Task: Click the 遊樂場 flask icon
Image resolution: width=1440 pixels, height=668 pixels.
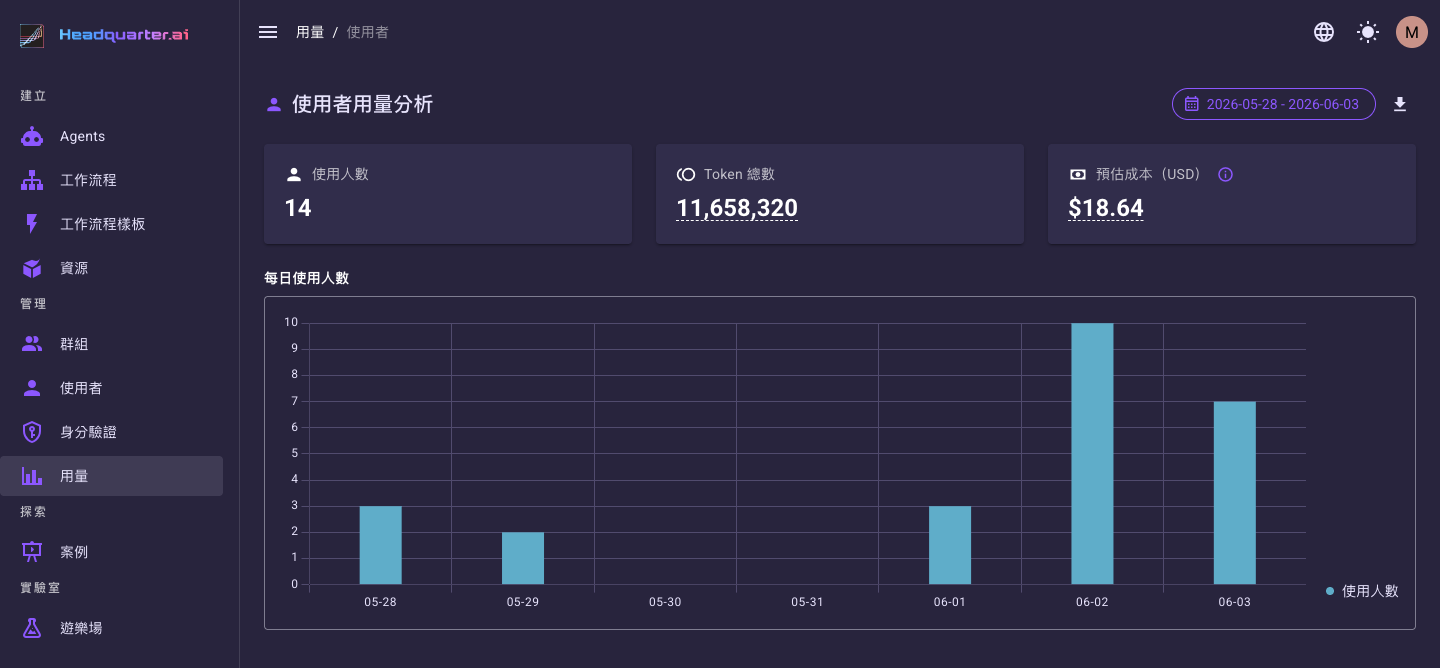Action: (x=32, y=628)
